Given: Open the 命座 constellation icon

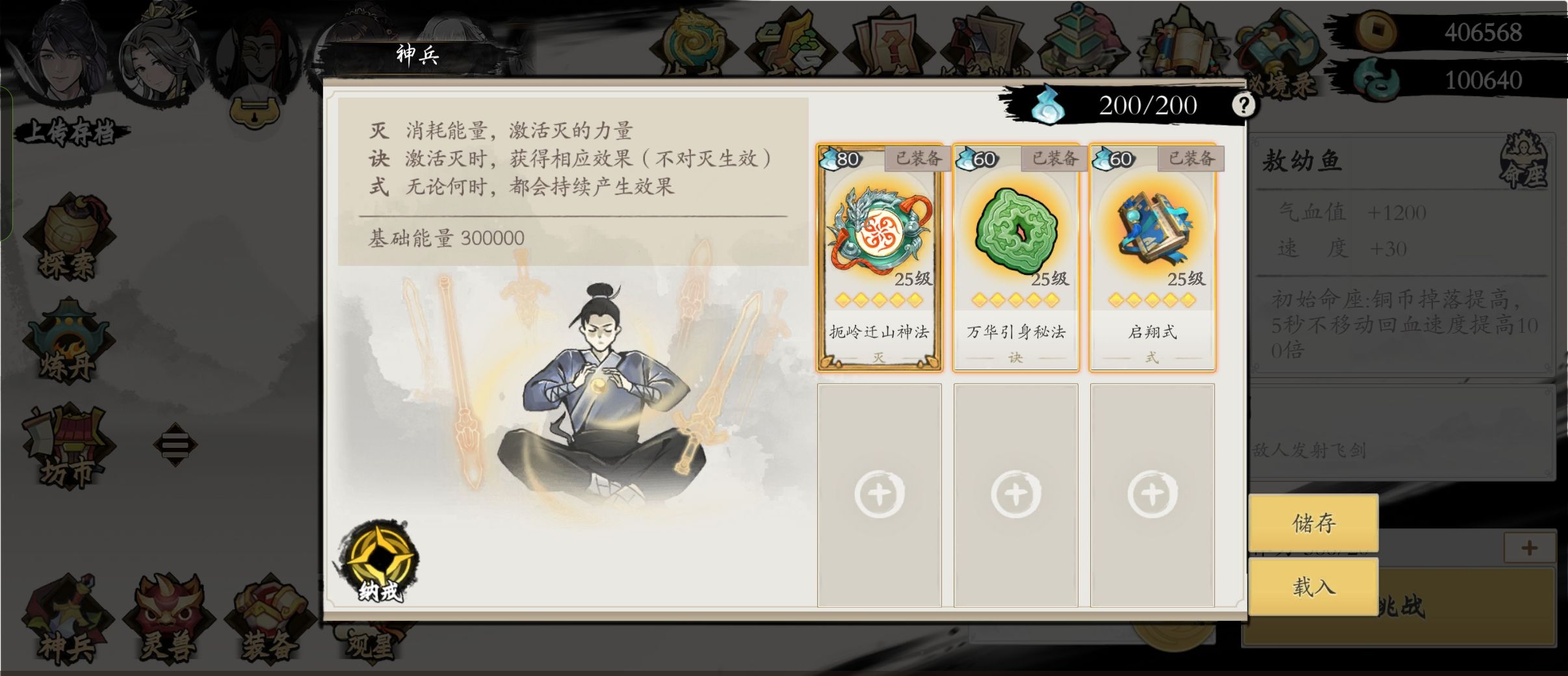Looking at the screenshot, I should [1524, 160].
